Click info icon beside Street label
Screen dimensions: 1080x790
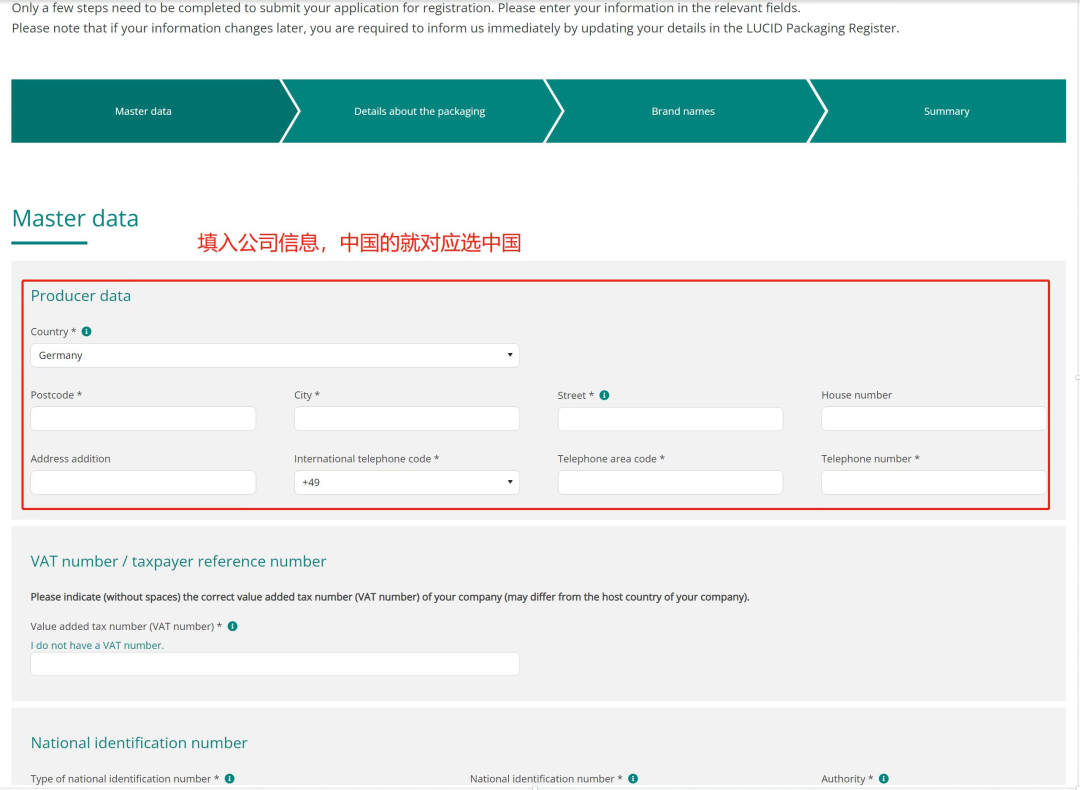(x=604, y=395)
